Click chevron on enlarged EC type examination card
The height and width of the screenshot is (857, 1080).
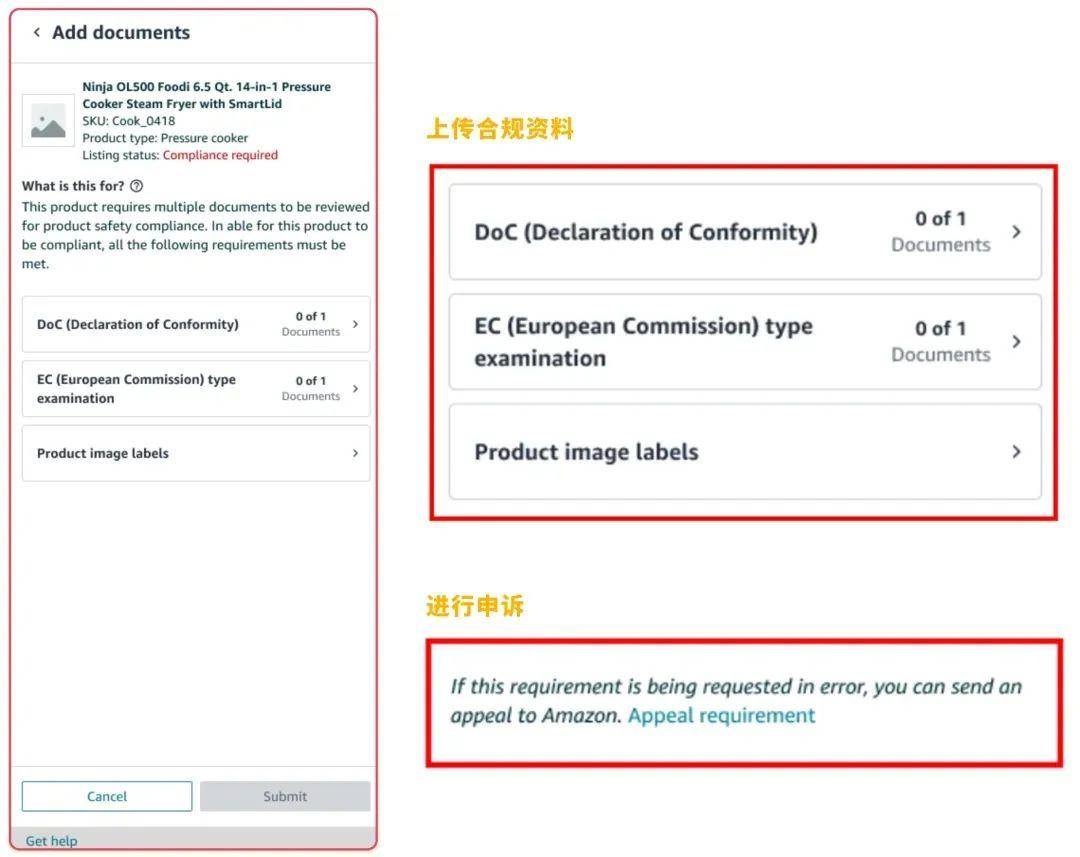[1017, 342]
